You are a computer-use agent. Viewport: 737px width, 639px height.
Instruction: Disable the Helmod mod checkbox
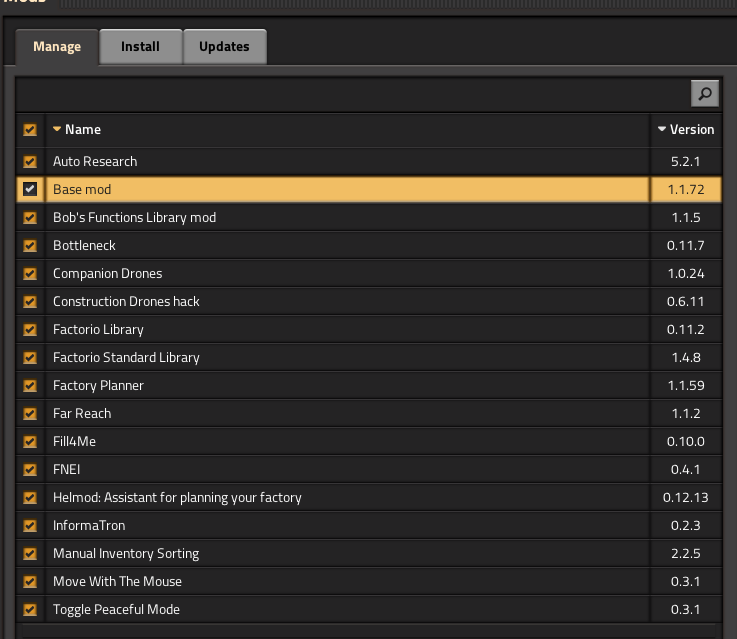[x=30, y=497]
